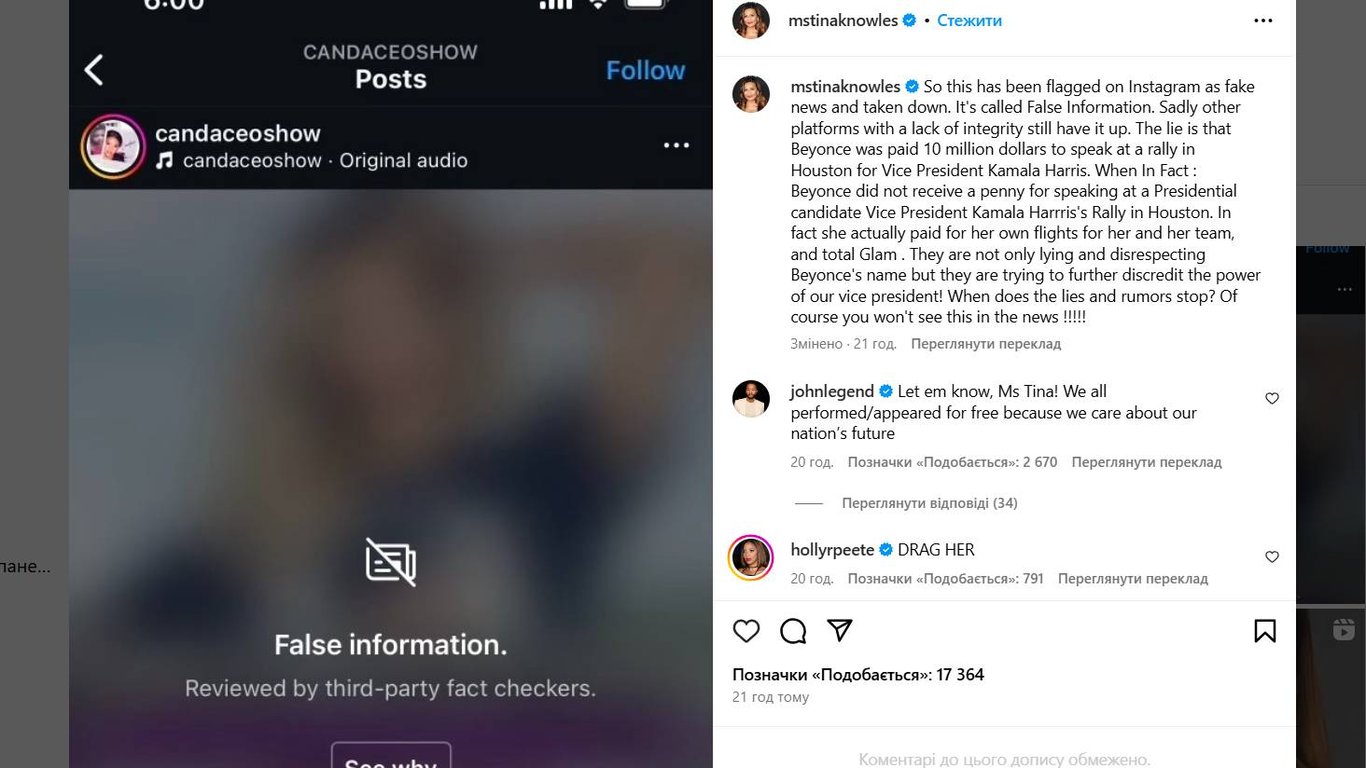1366x768 pixels.
Task: Open hollyrpeete's story-ring avatar
Action: coord(751,557)
